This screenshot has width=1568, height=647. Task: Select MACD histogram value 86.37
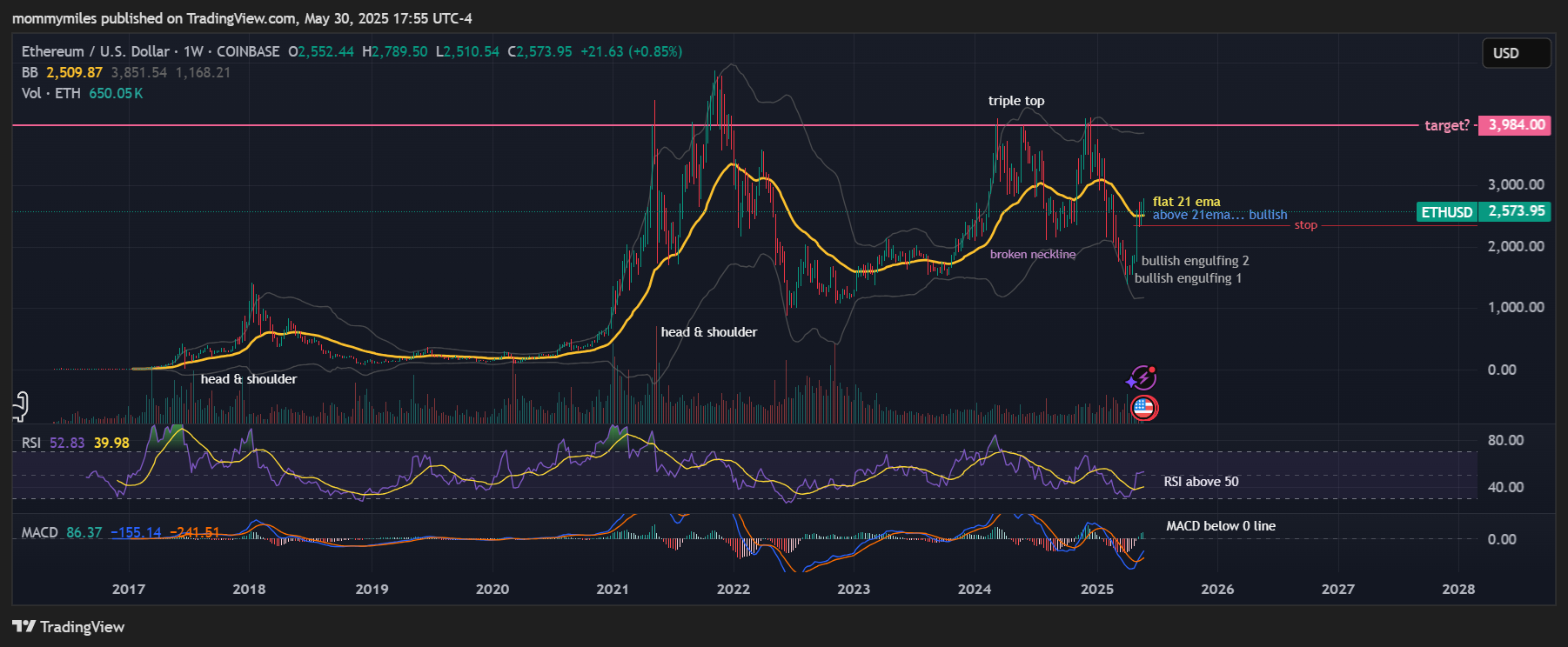click(x=84, y=532)
